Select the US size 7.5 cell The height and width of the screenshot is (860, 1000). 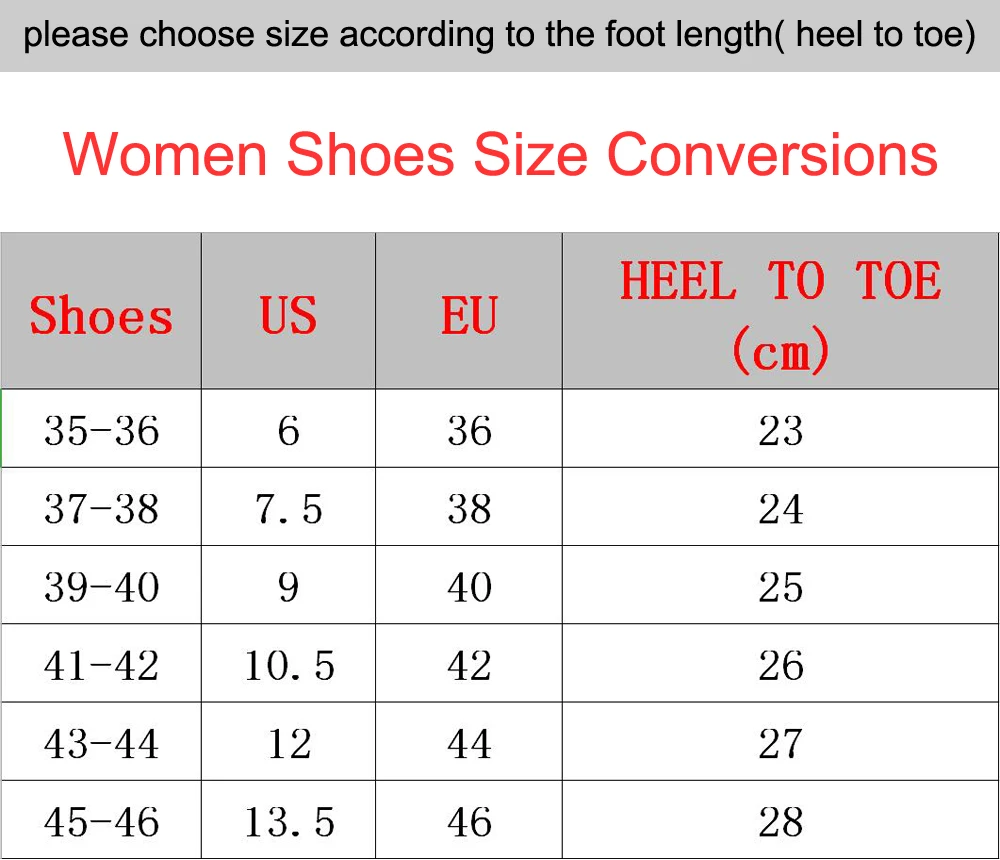pyautogui.click(x=288, y=508)
